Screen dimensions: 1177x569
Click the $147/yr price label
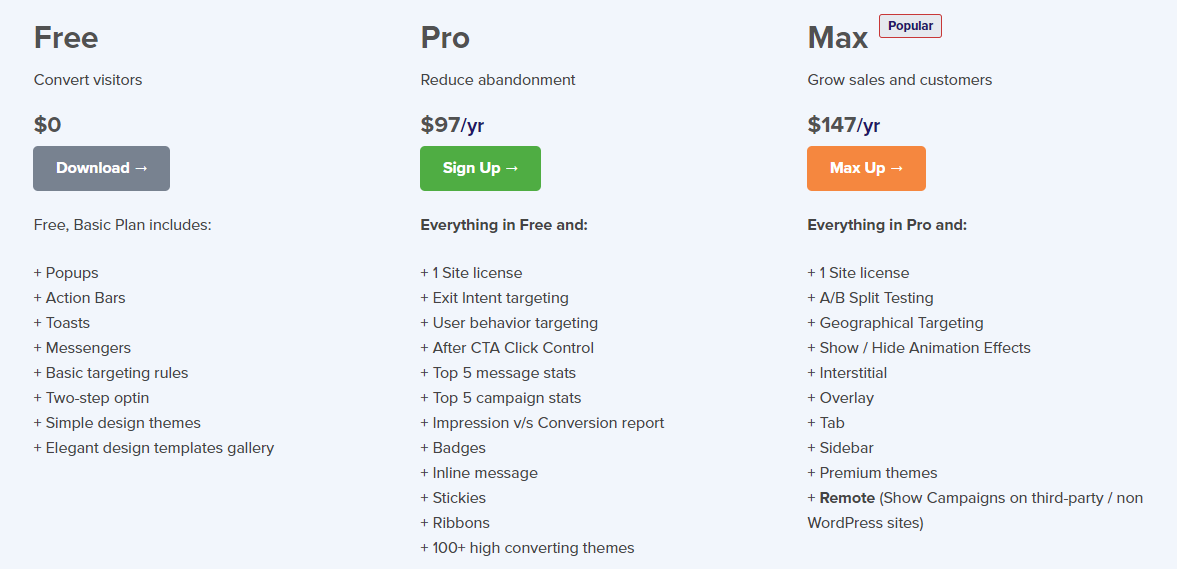tap(843, 125)
